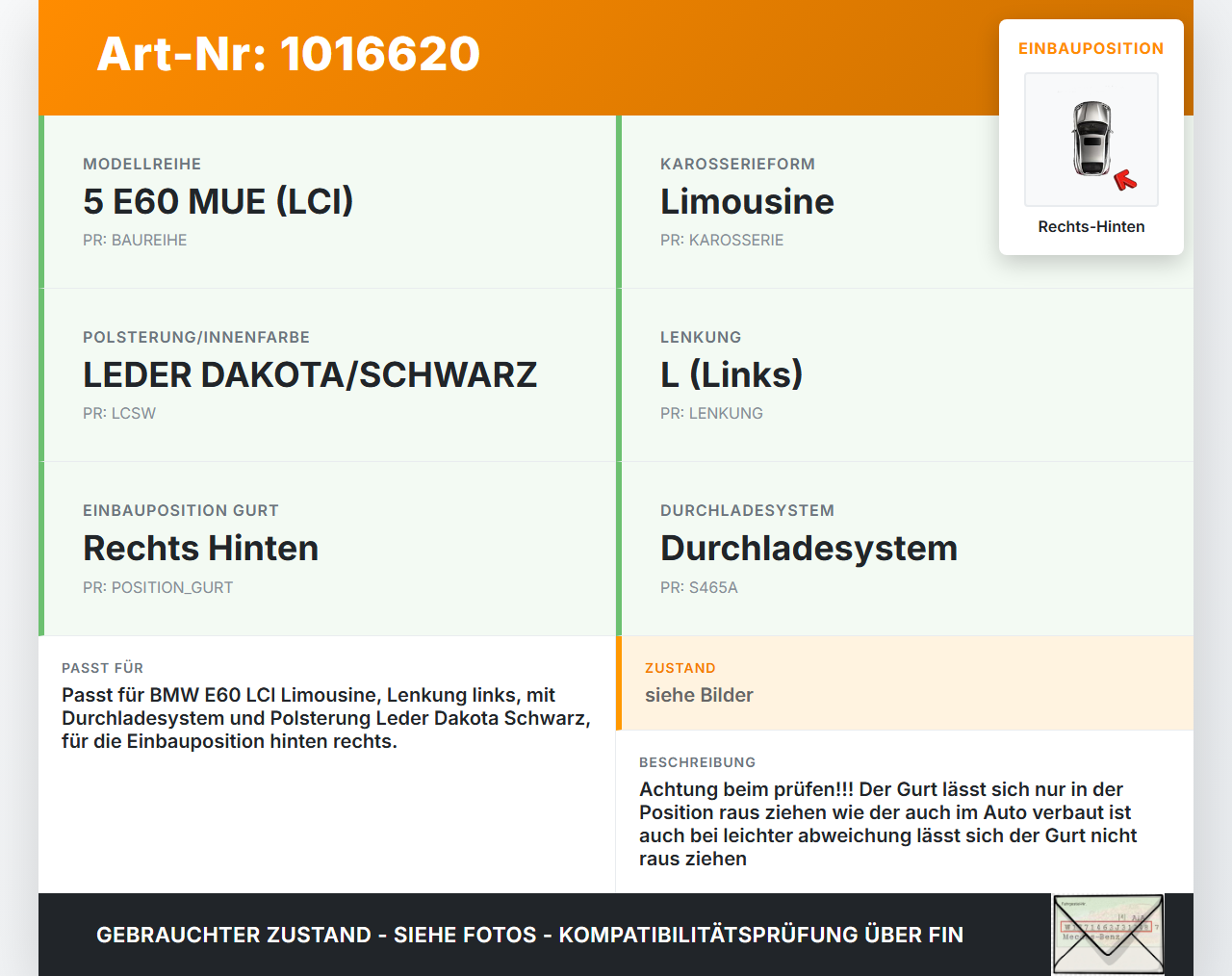Click the L (Links) steering value
Viewport: 1232px width, 976px height.
pos(731,374)
